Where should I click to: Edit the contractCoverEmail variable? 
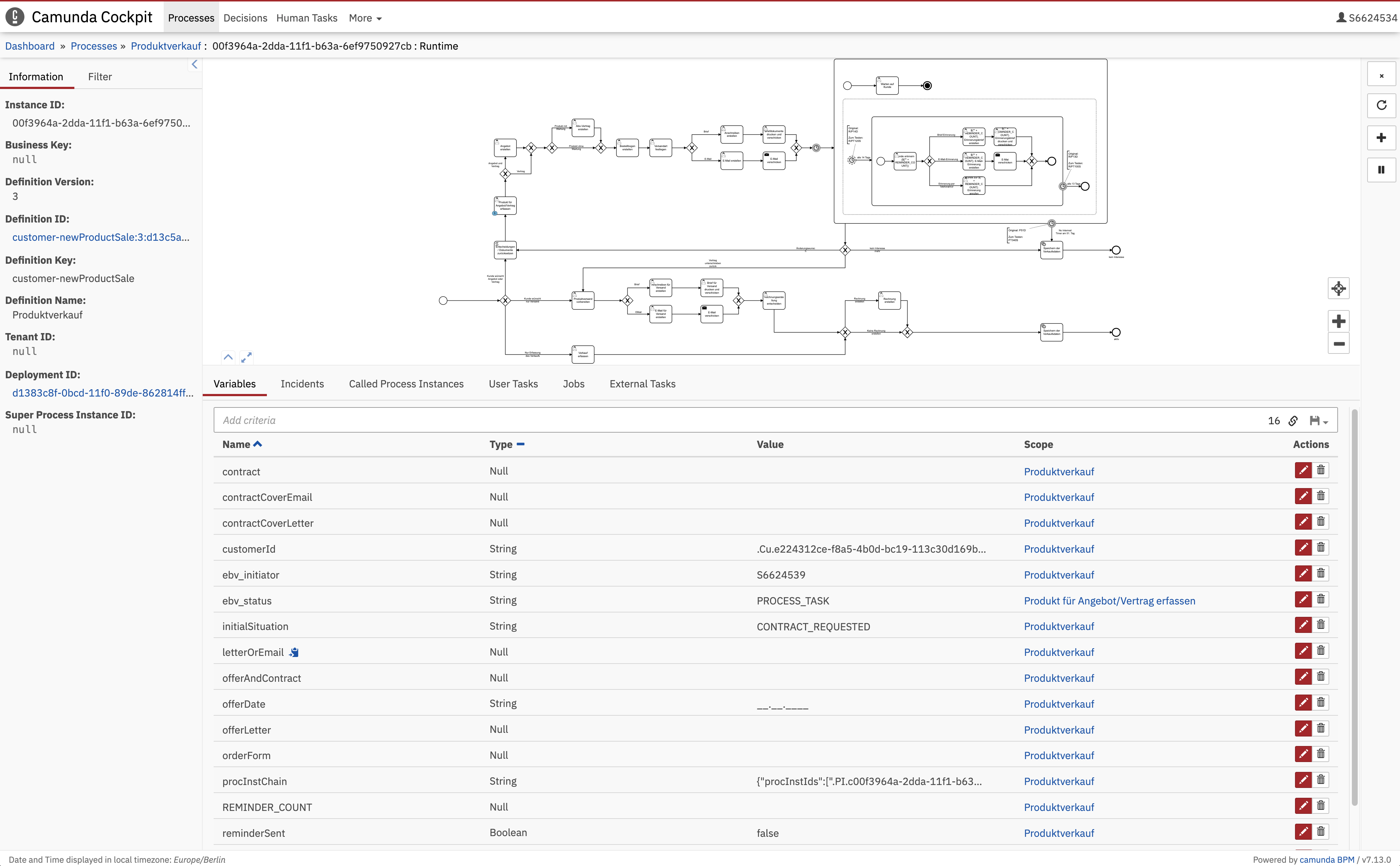pyautogui.click(x=1303, y=496)
